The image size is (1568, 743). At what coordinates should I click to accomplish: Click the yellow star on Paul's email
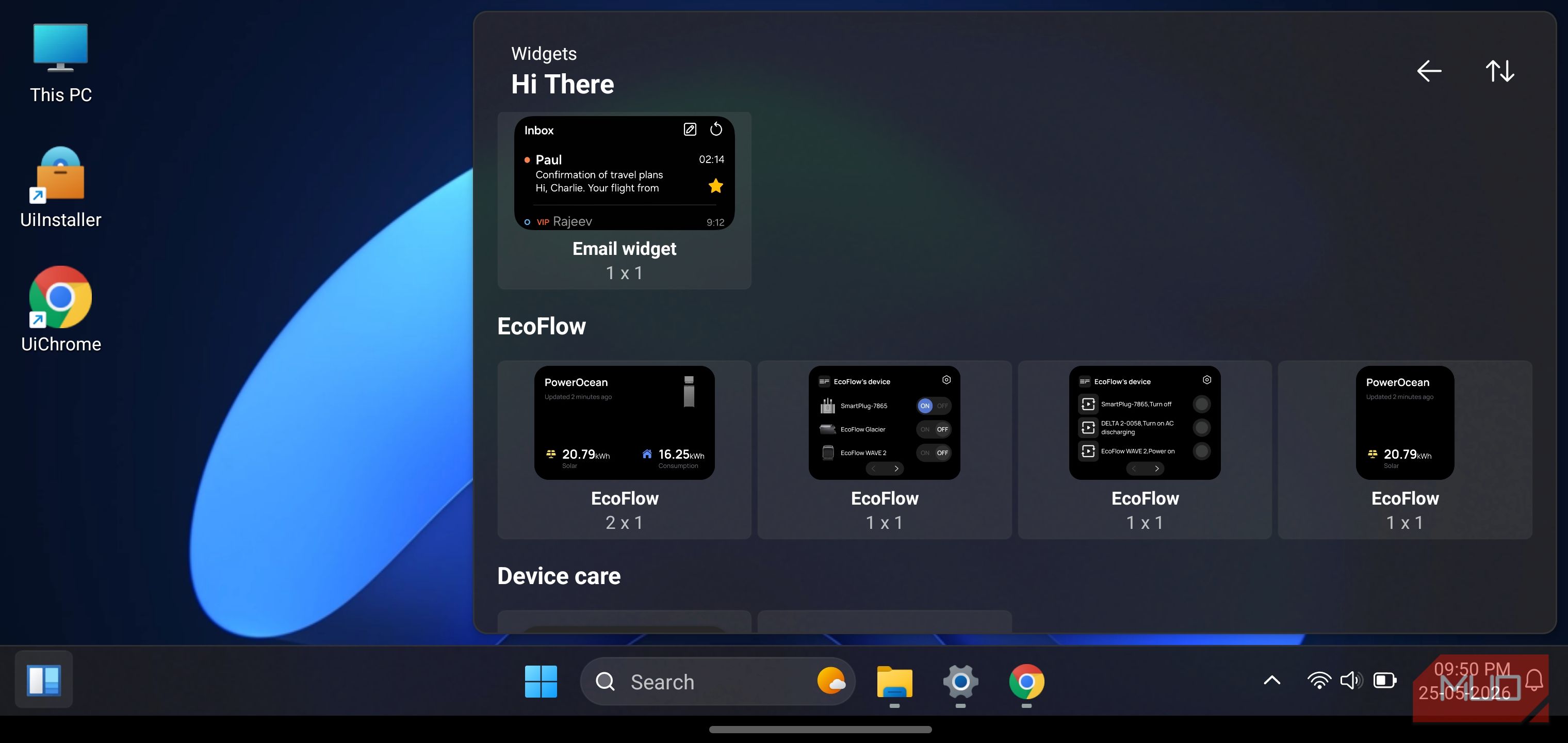[x=716, y=186]
